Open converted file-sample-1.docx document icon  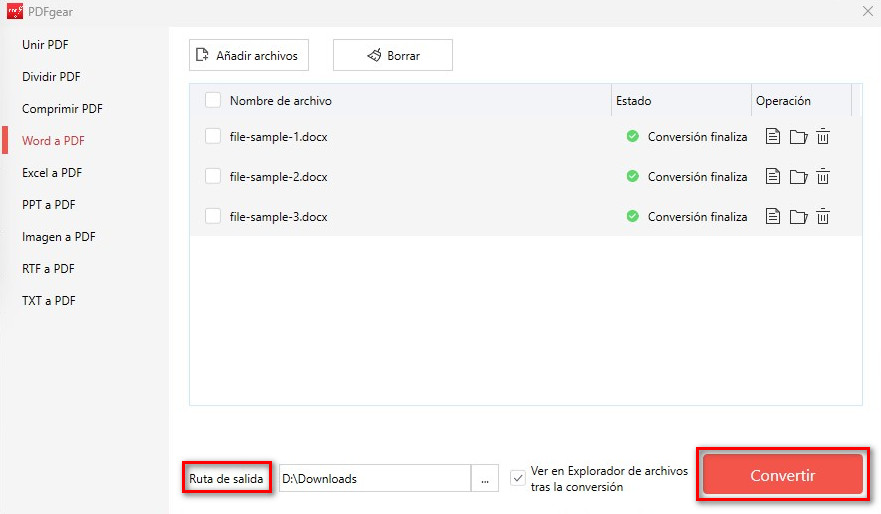point(773,136)
